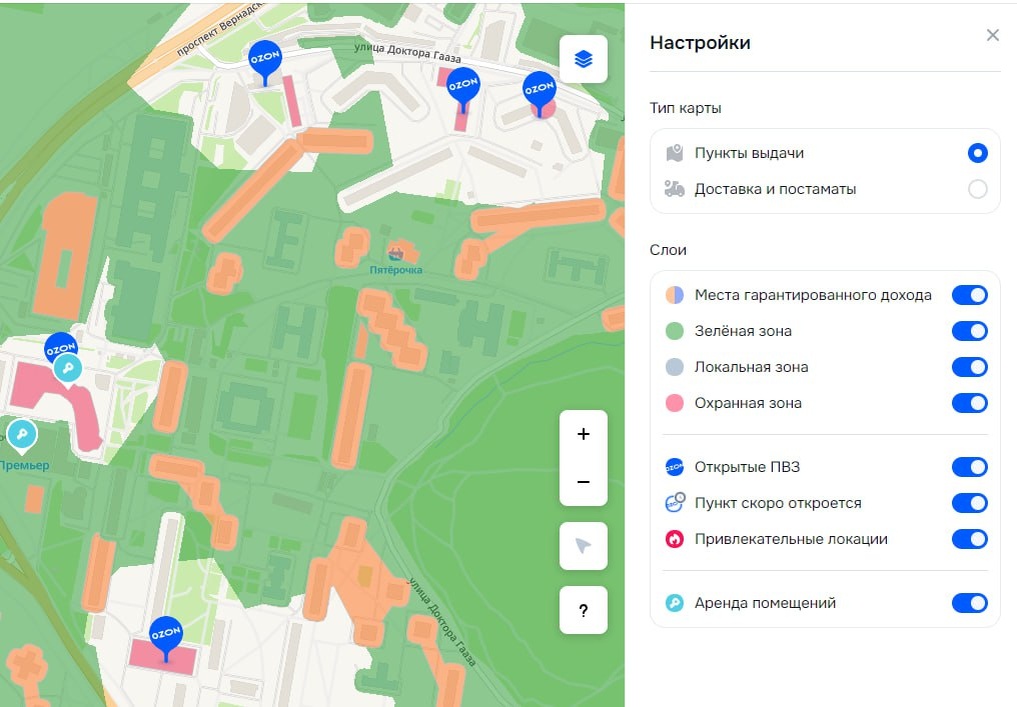Click the Зелёная зона green swatch
1017x707 pixels.
point(675,331)
